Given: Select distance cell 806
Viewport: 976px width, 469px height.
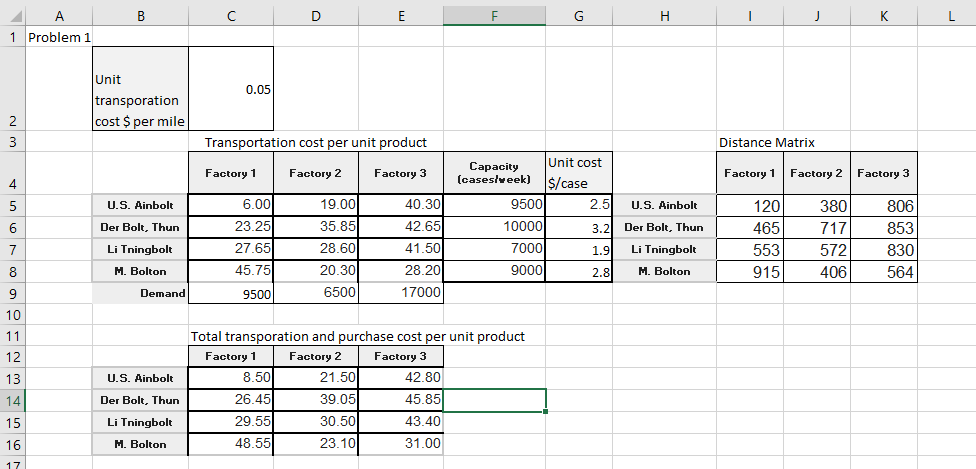Looking at the screenshot, I should click(884, 205).
